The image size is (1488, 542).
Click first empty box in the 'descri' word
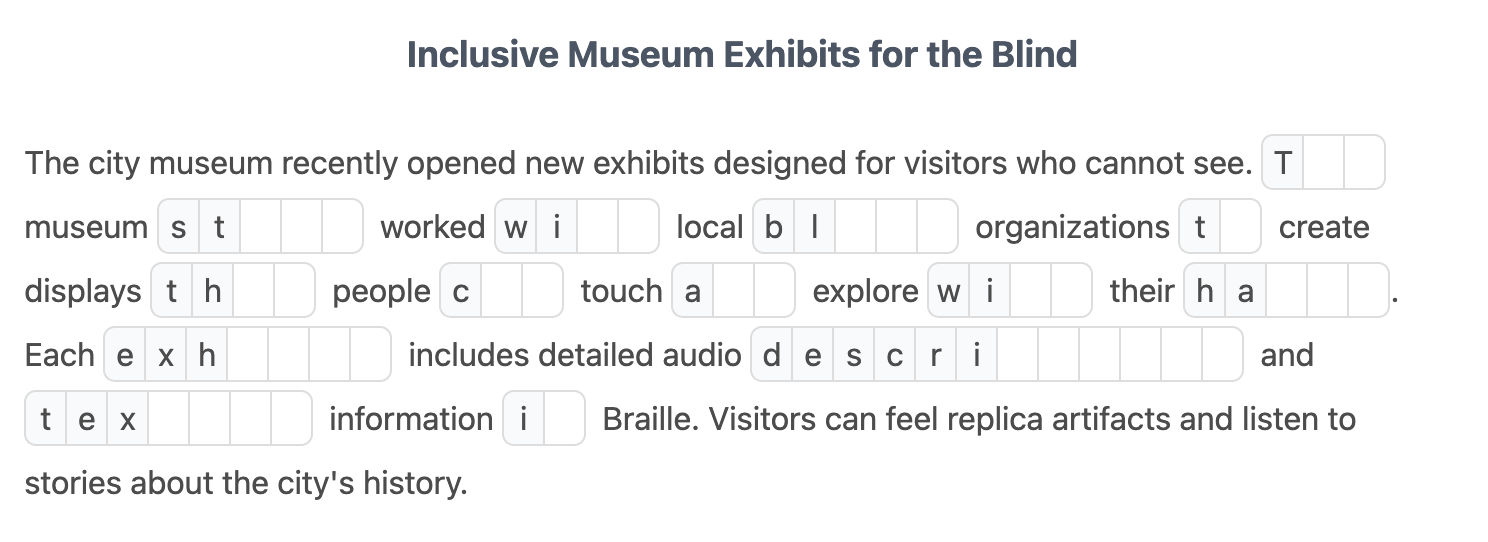coord(1017,355)
